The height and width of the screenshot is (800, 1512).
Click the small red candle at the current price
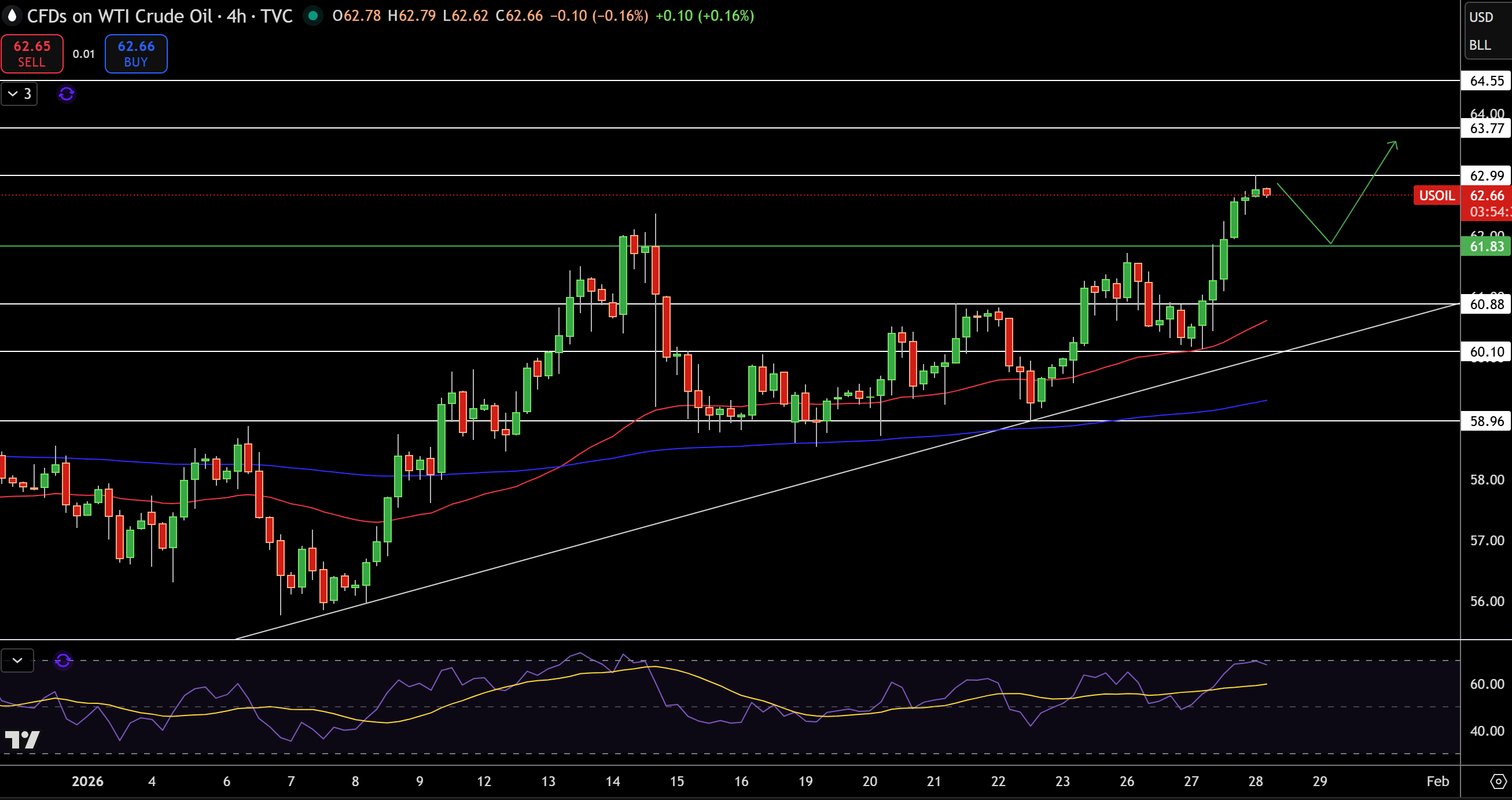1267,192
